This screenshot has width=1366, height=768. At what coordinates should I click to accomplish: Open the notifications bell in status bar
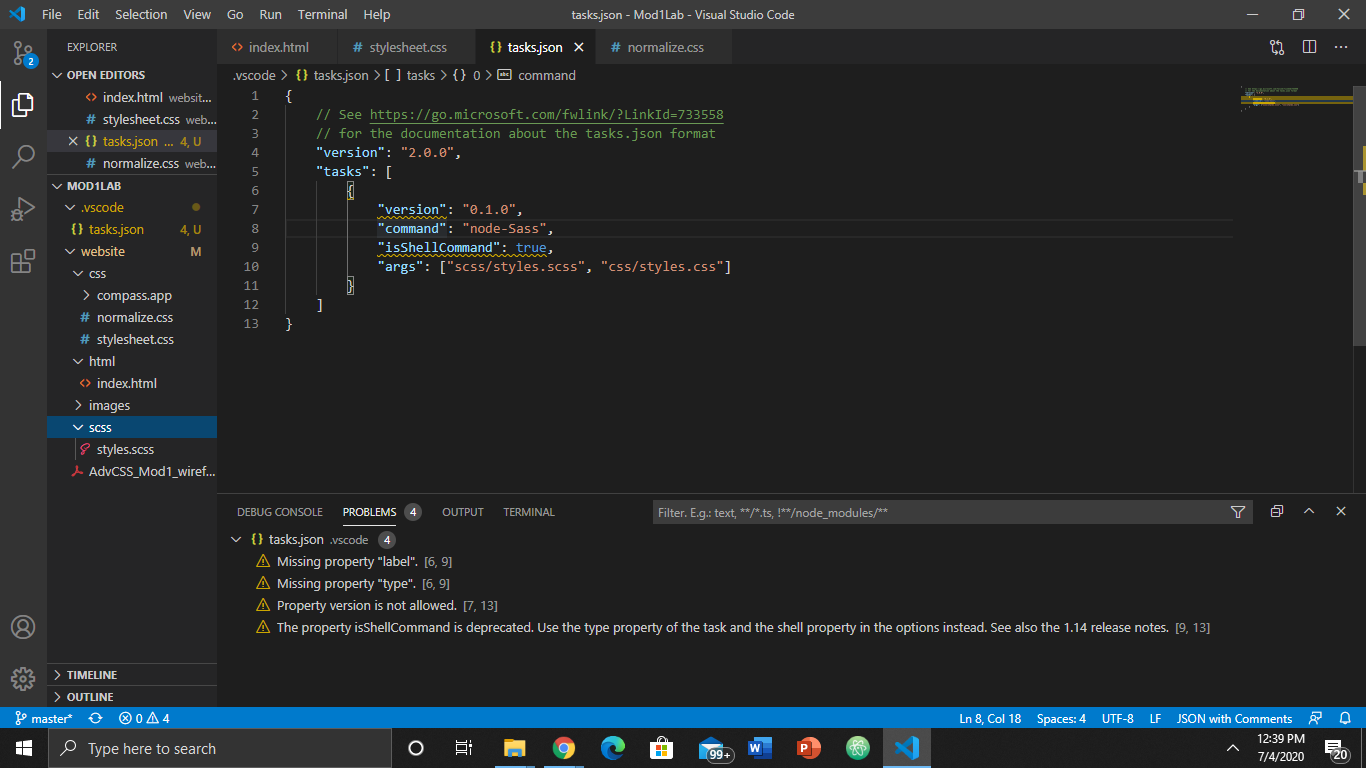tap(1345, 718)
